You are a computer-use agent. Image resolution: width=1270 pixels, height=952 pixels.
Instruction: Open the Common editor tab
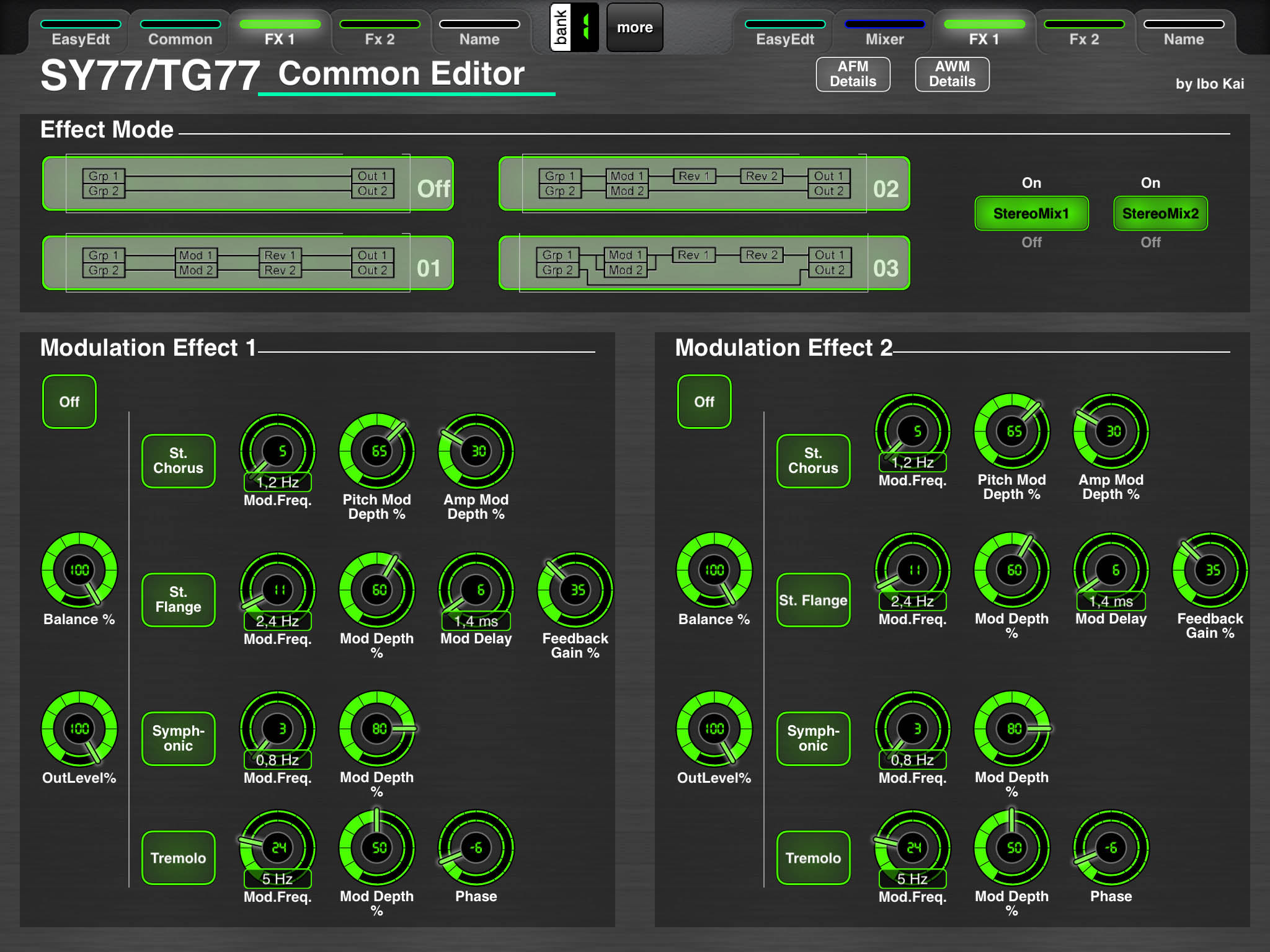180,31
